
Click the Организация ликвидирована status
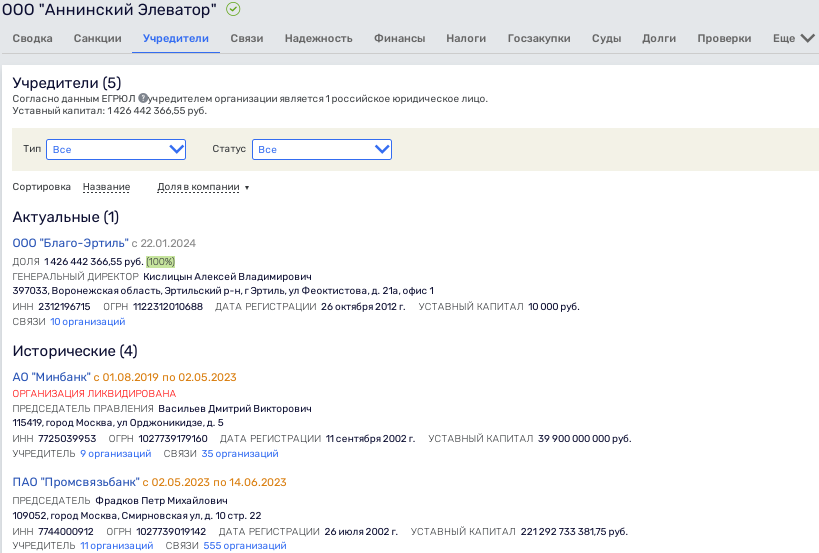94,393
